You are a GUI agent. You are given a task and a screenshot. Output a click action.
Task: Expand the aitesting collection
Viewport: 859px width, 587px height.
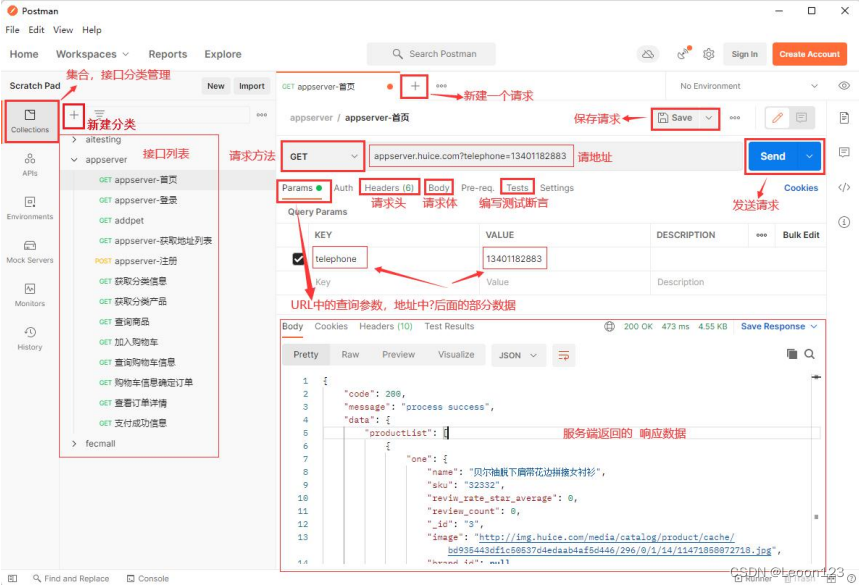[x=74, y=139]
